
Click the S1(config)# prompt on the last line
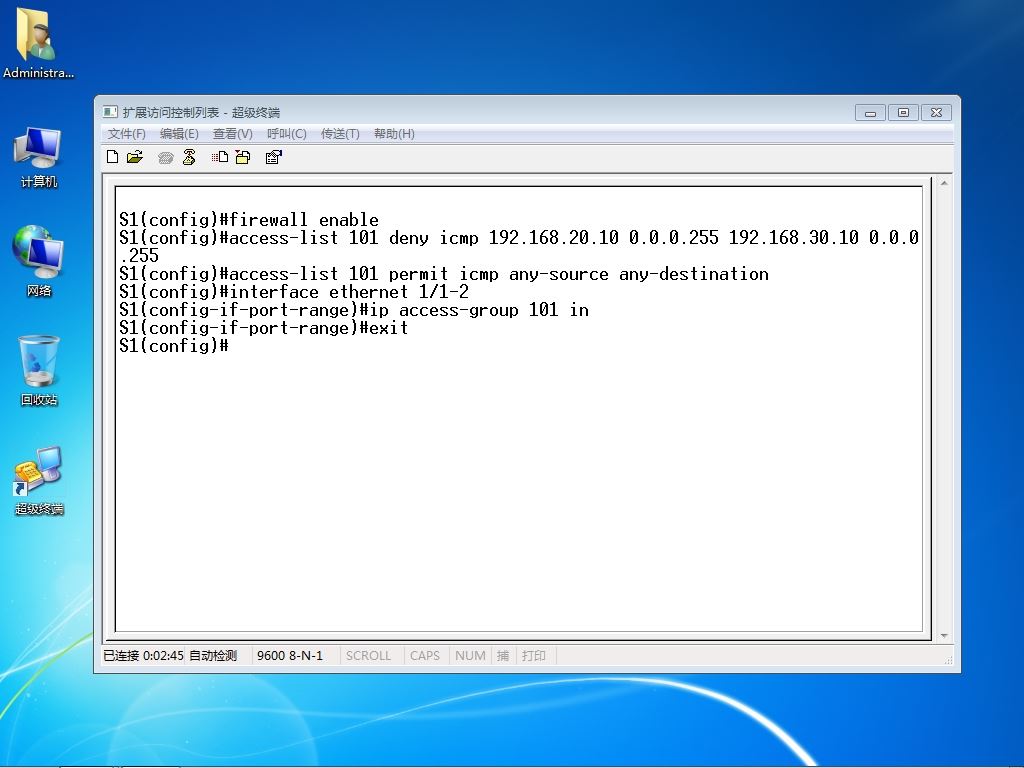[x=174, y=346]
